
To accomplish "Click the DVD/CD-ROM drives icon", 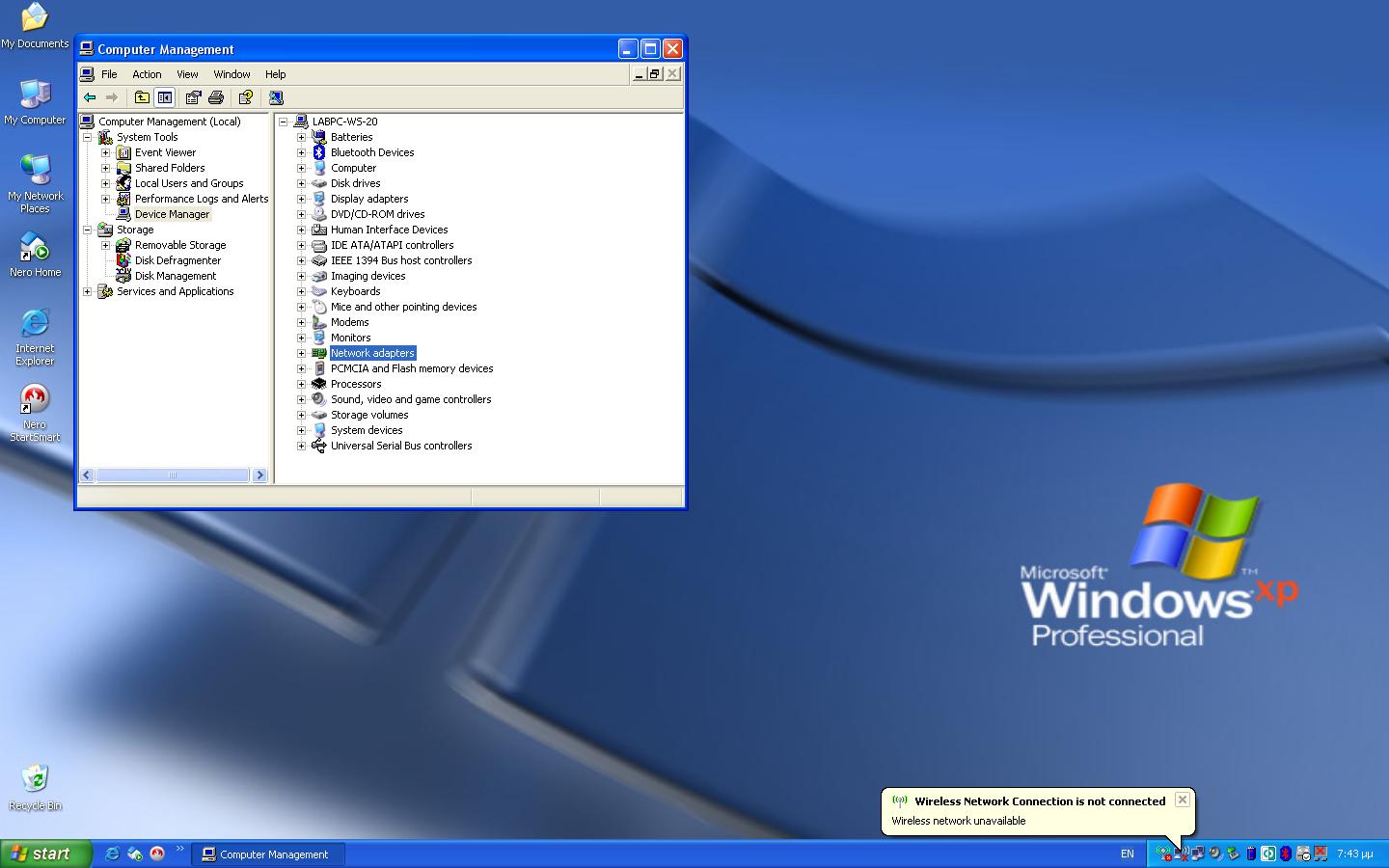I will 319,214.
